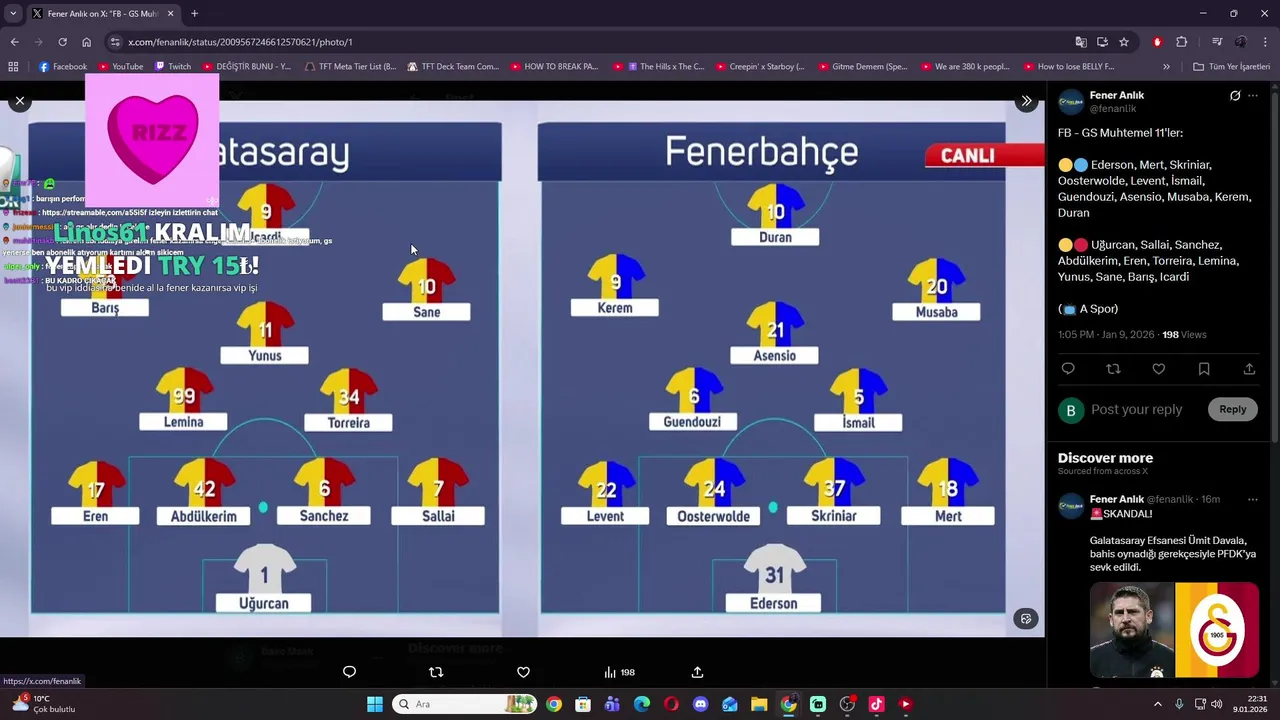Open the browser extensions puzzle icon
The image size is (1280, 720).
[x=1181, y=42]
